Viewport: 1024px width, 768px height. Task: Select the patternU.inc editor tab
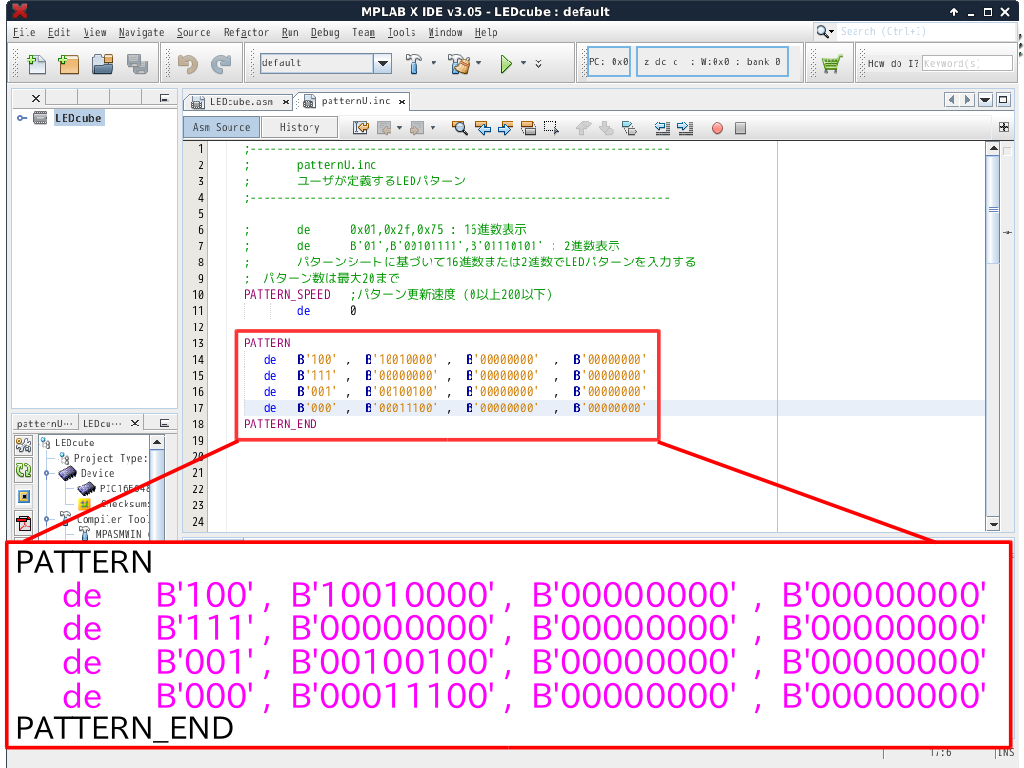pyautogui.click(x=355, y=101)
